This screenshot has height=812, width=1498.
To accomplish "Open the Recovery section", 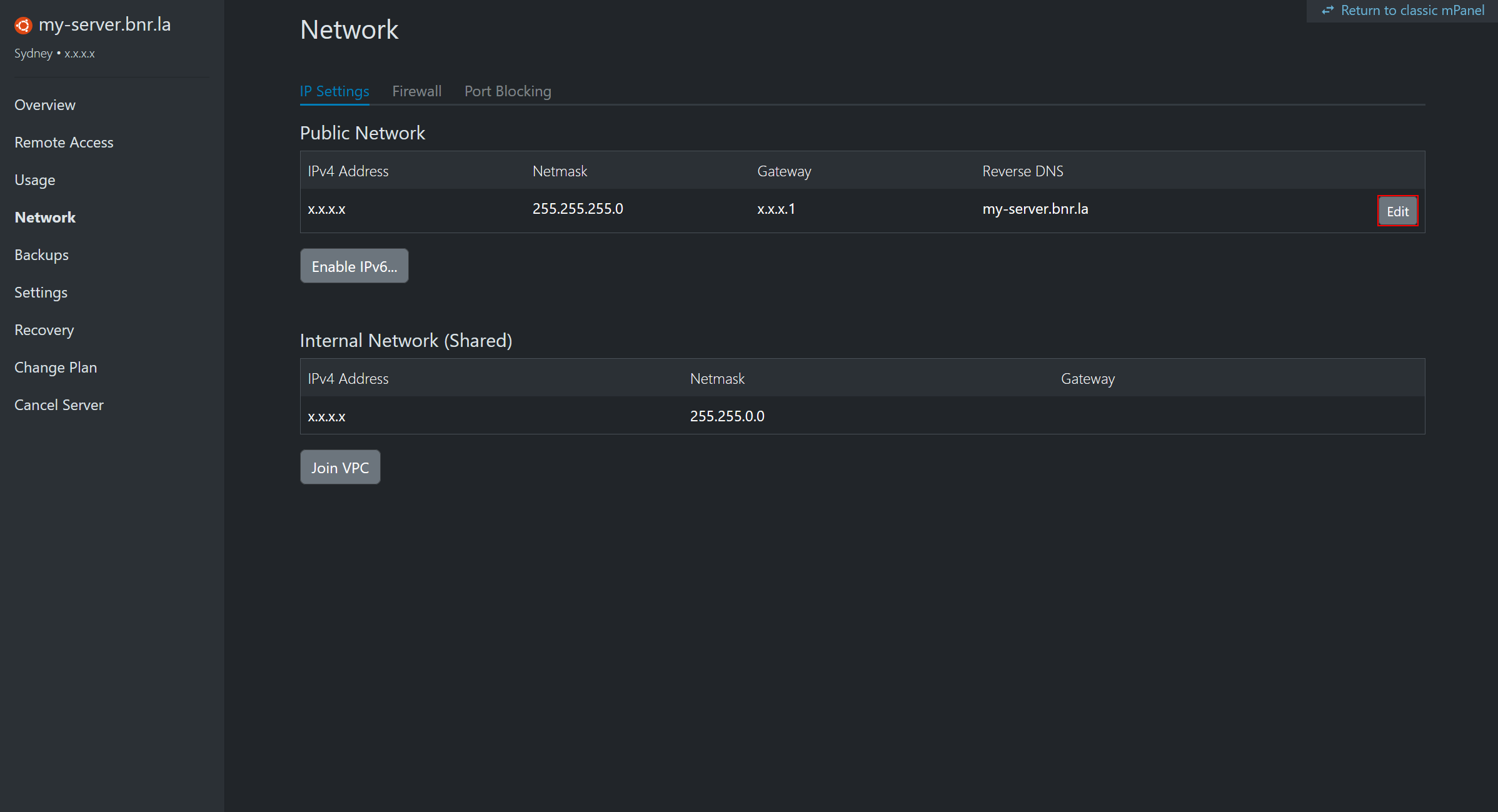I will coord(44,330).
